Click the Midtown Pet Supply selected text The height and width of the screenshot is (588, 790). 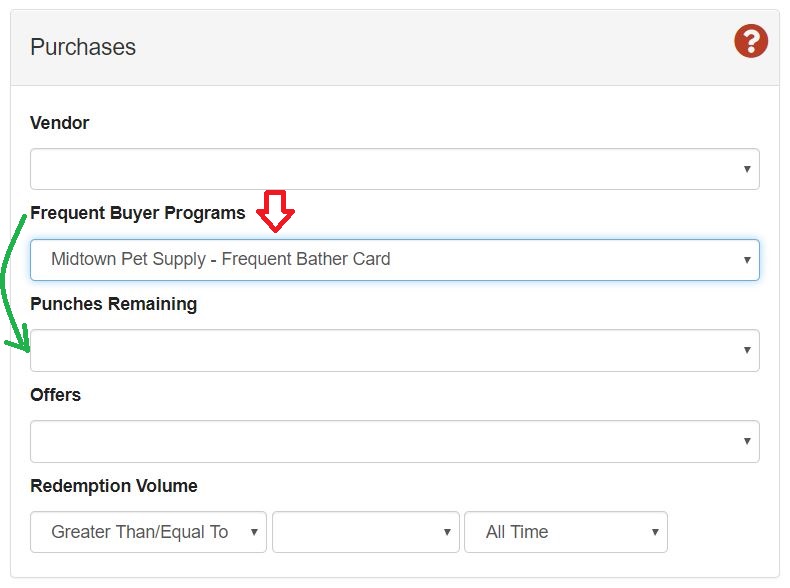tap(220, 259)
